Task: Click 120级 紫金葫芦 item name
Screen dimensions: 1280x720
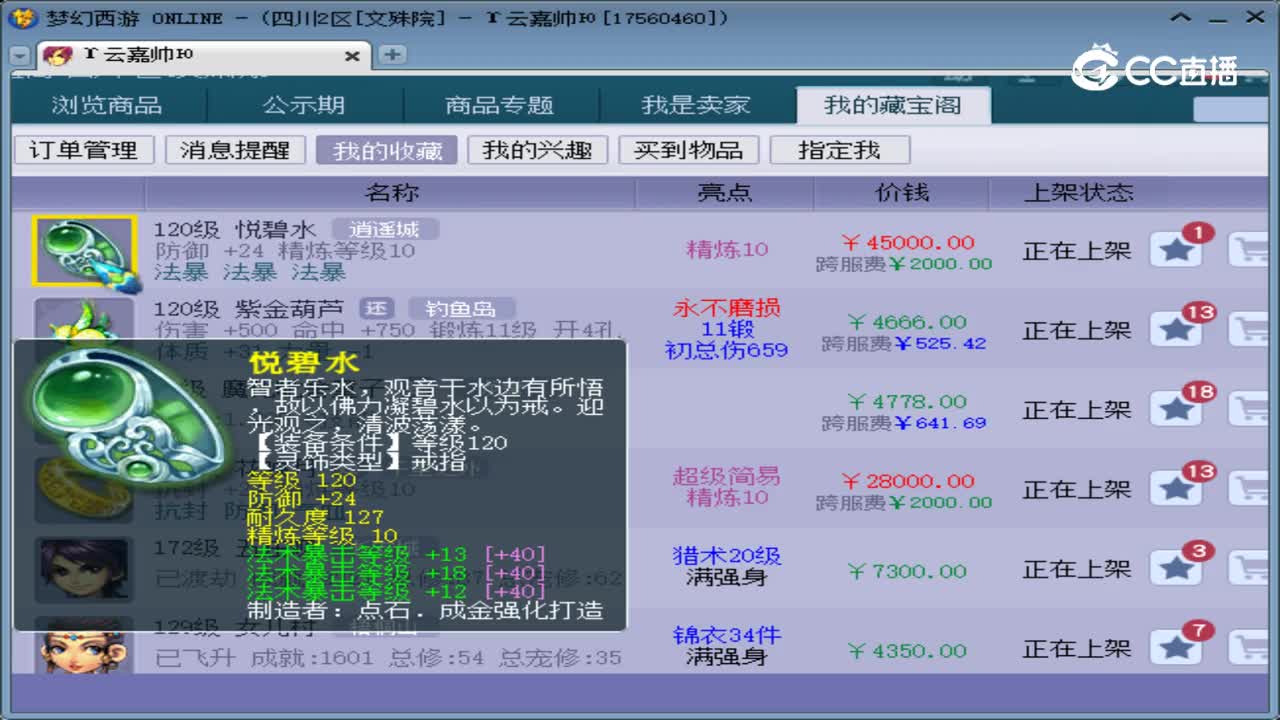Action: [248, 308]
